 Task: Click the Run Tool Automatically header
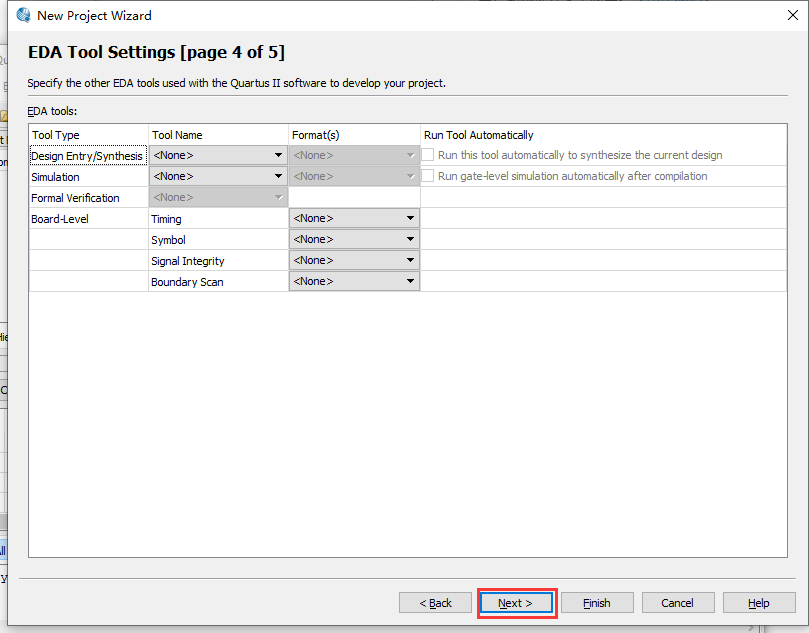(604, 135)
